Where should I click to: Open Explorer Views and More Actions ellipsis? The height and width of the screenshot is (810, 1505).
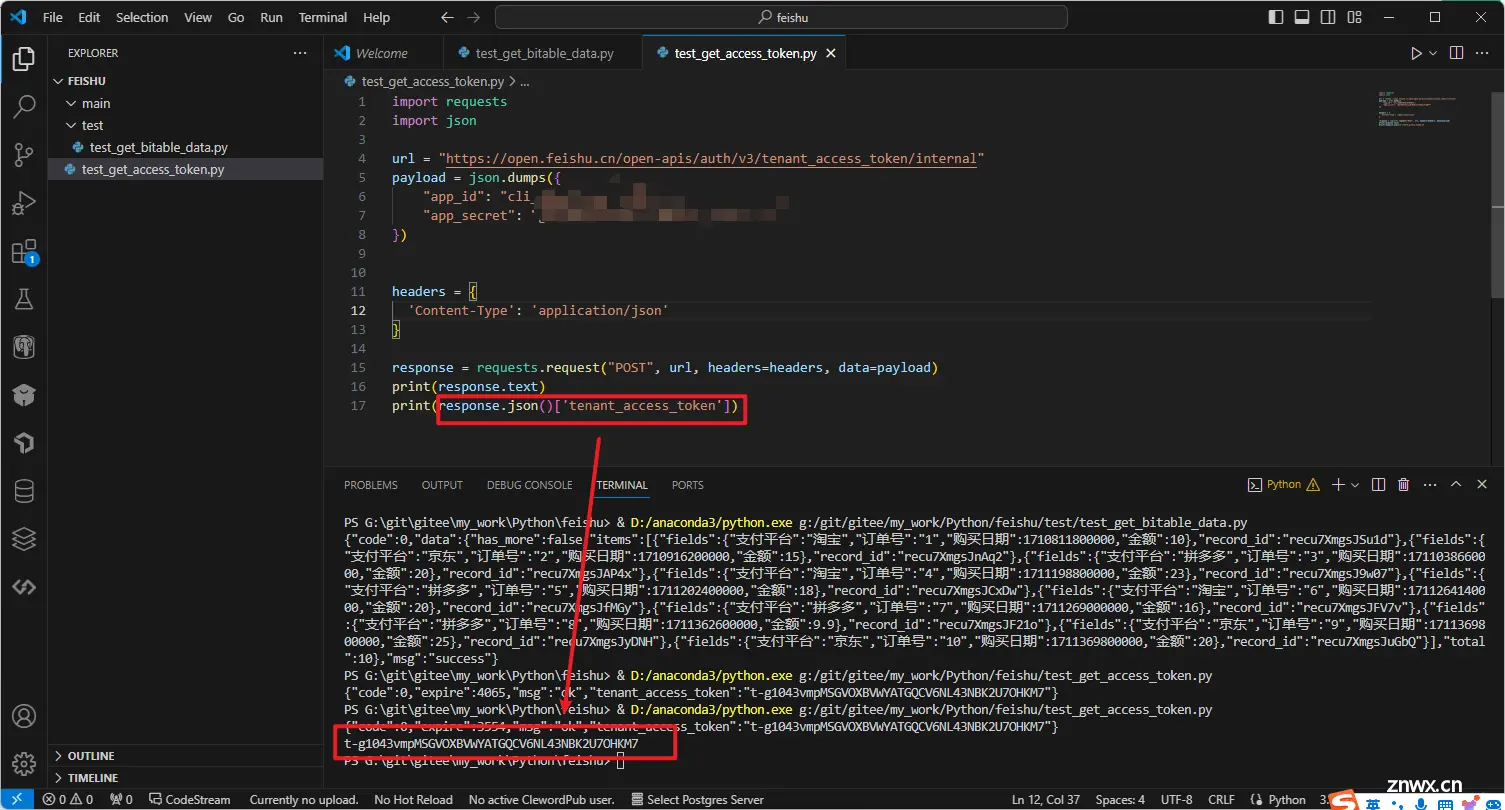pyautogui.click(x=300, y=53)
